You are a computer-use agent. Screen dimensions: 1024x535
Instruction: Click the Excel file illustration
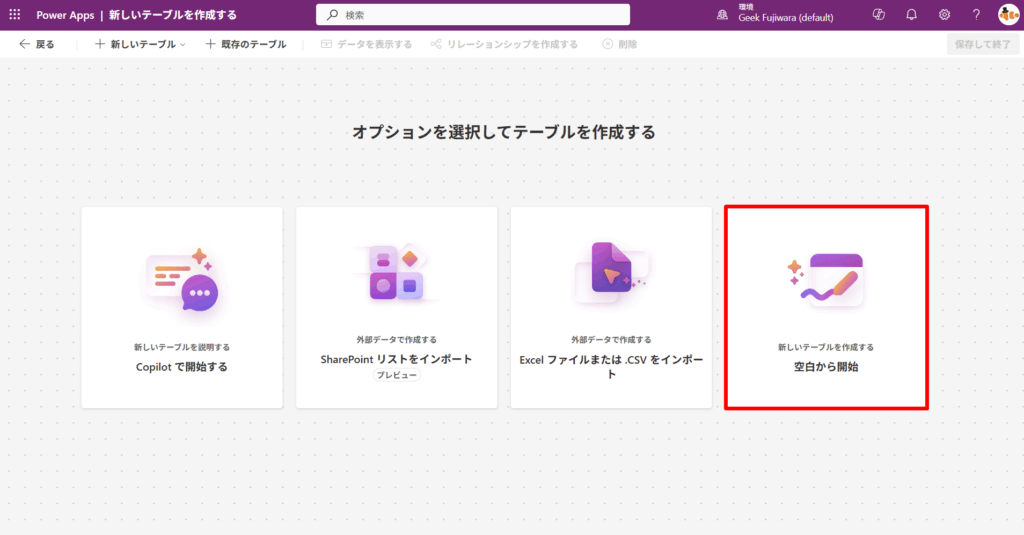click(611, 272)
